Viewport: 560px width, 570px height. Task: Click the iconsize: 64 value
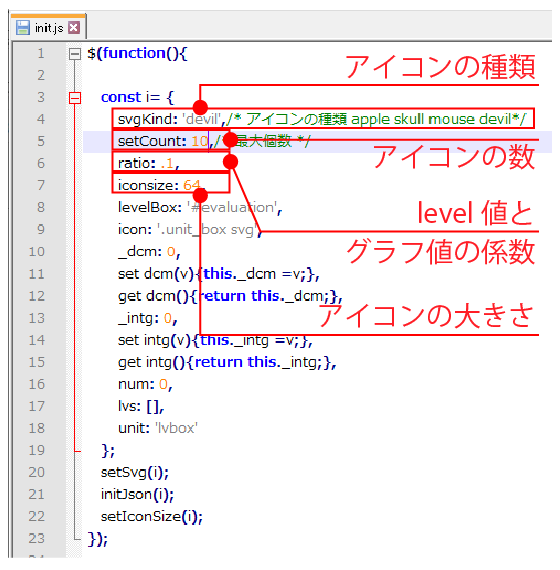click(x=192, y=185)
